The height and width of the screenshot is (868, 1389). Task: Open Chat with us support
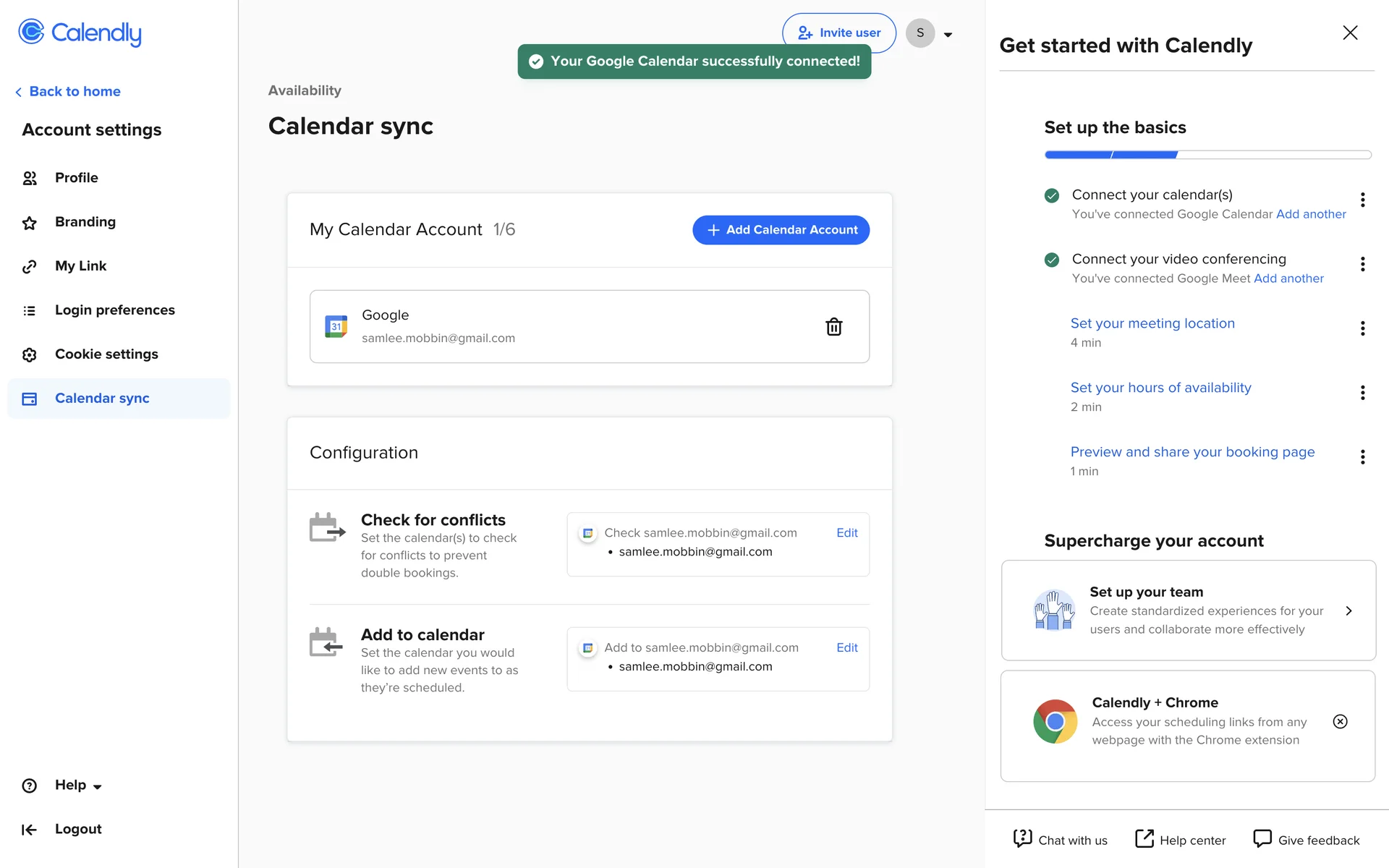[x=1061, y=840]
